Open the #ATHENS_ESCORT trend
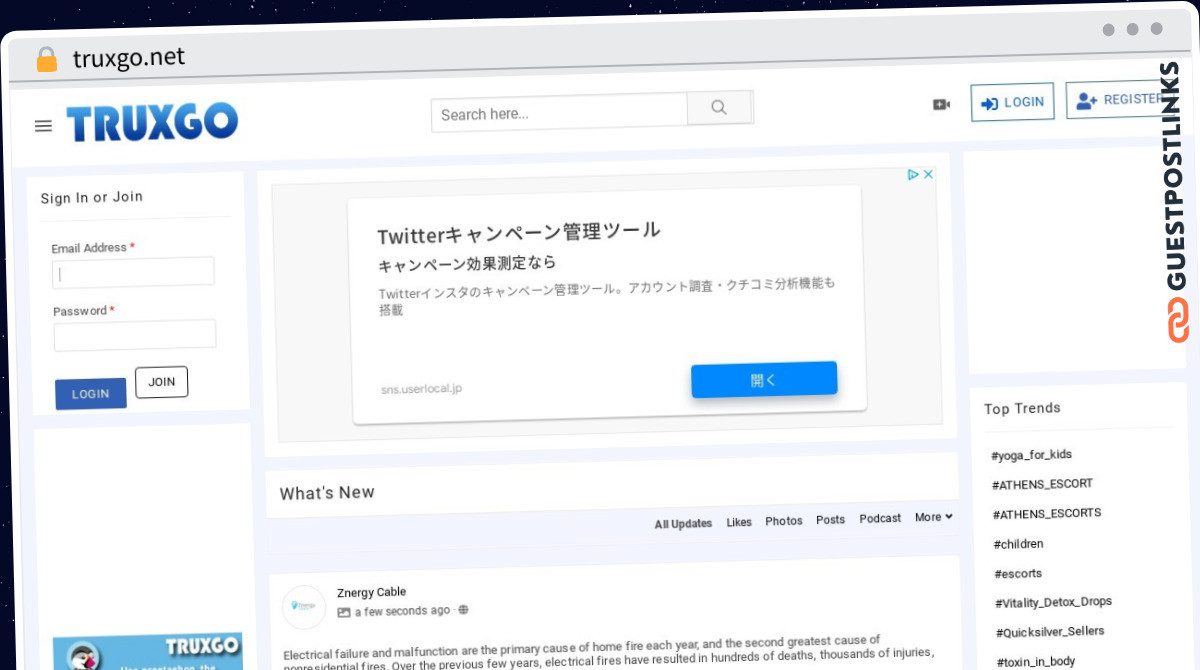 1042,484
